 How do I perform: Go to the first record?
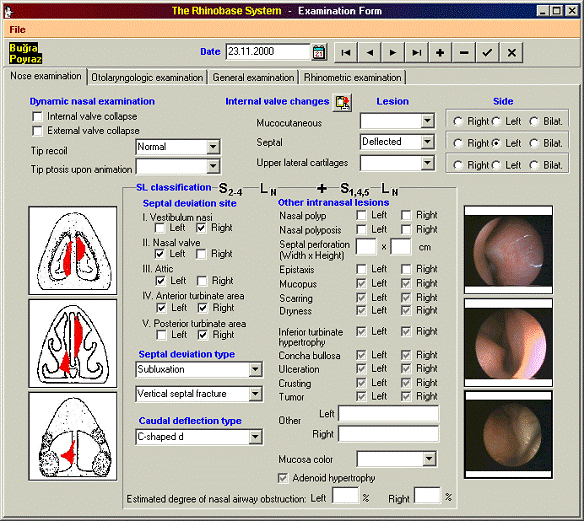(x=346, y=53)
